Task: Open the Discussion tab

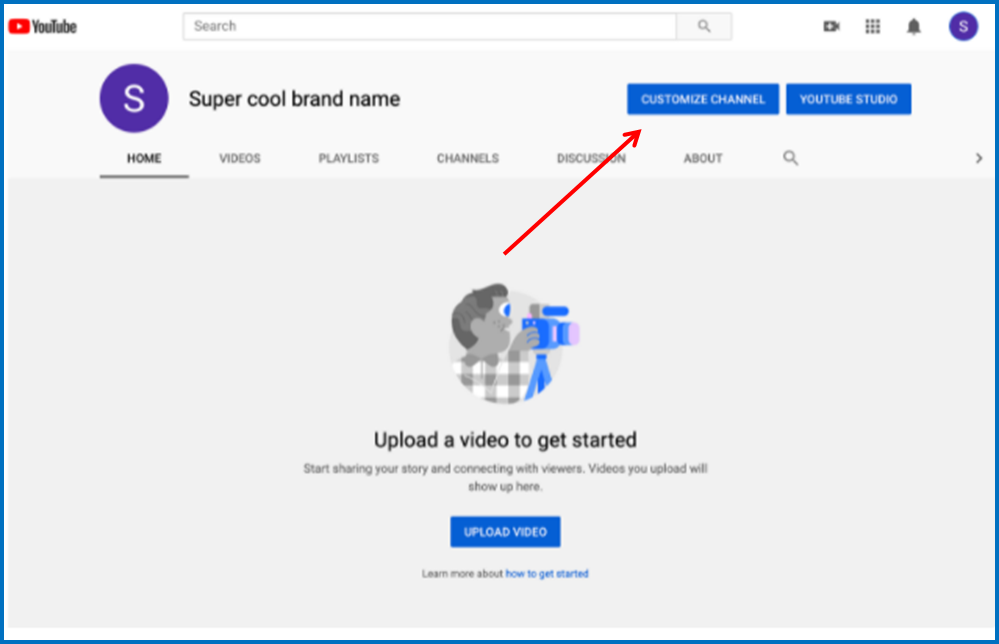Action: tap(591, 158)
